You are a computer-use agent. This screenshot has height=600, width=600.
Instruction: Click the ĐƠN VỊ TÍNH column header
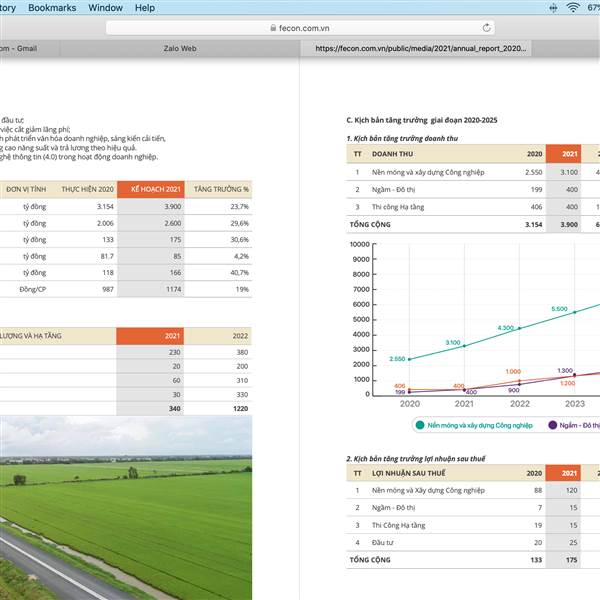click(x=26, y=189)
